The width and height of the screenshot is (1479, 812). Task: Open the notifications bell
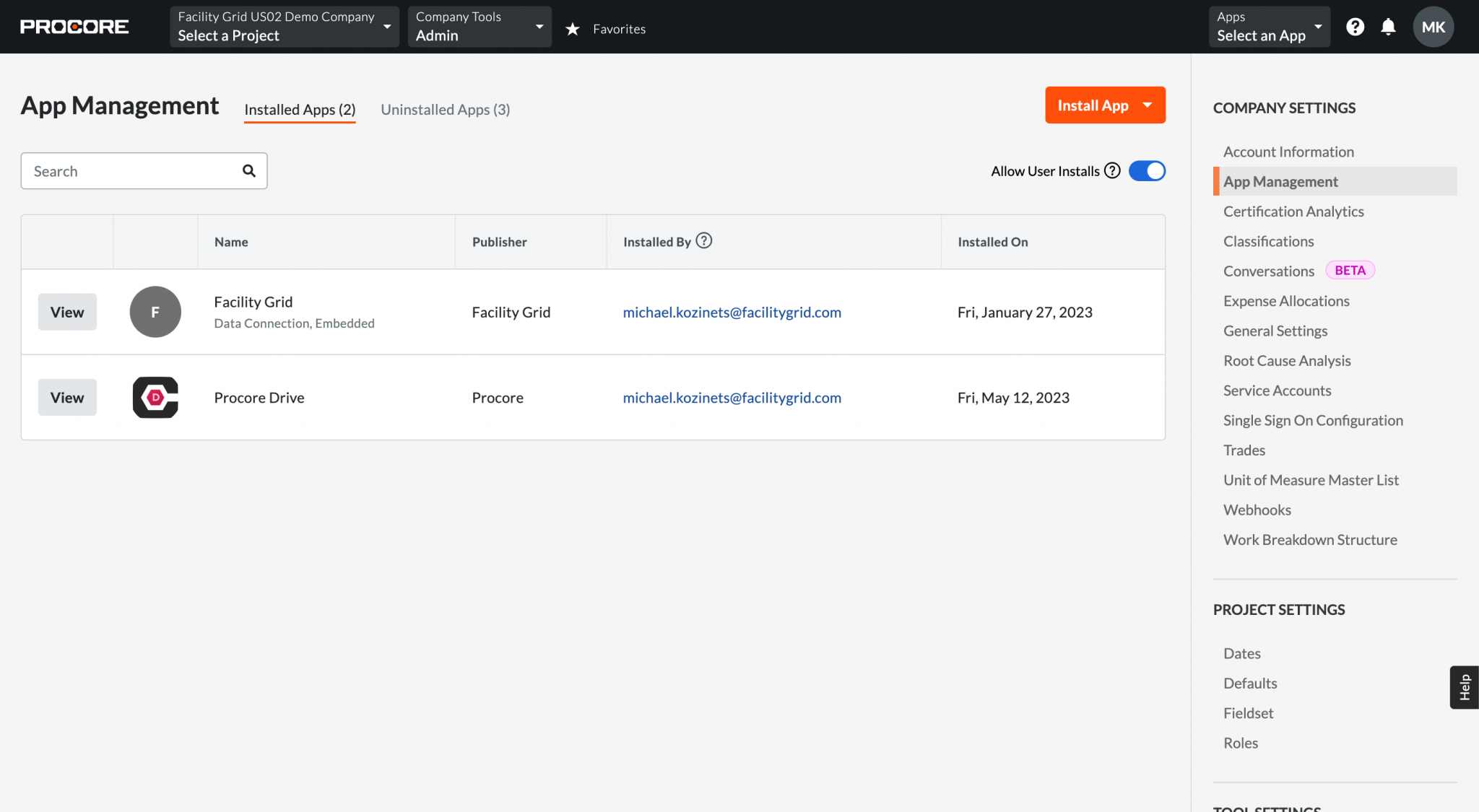point(1389,27)
